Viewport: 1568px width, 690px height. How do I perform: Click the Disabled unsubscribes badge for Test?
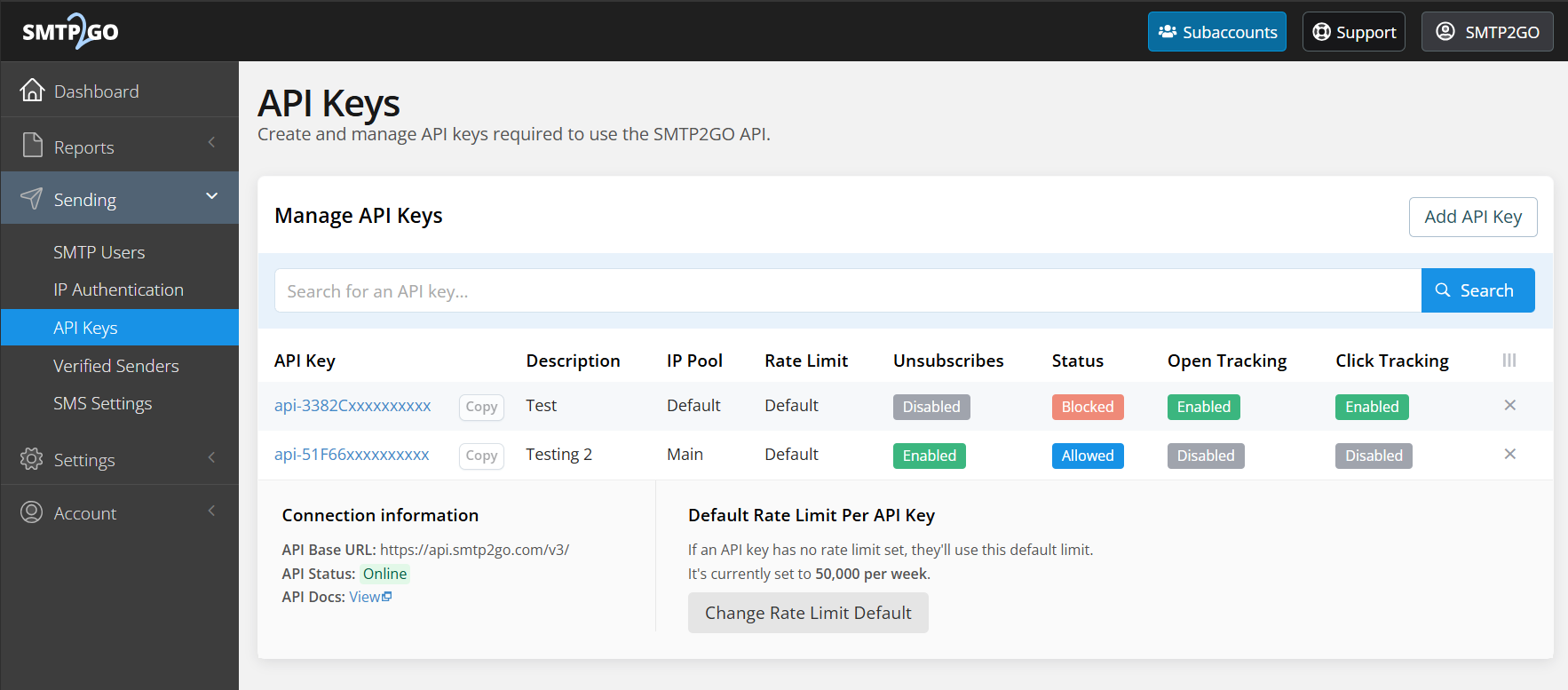click(x=931, y=407)
